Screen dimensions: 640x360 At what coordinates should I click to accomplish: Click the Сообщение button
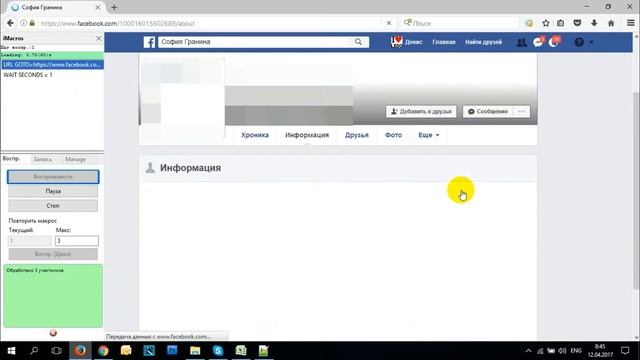click(488, 111)
